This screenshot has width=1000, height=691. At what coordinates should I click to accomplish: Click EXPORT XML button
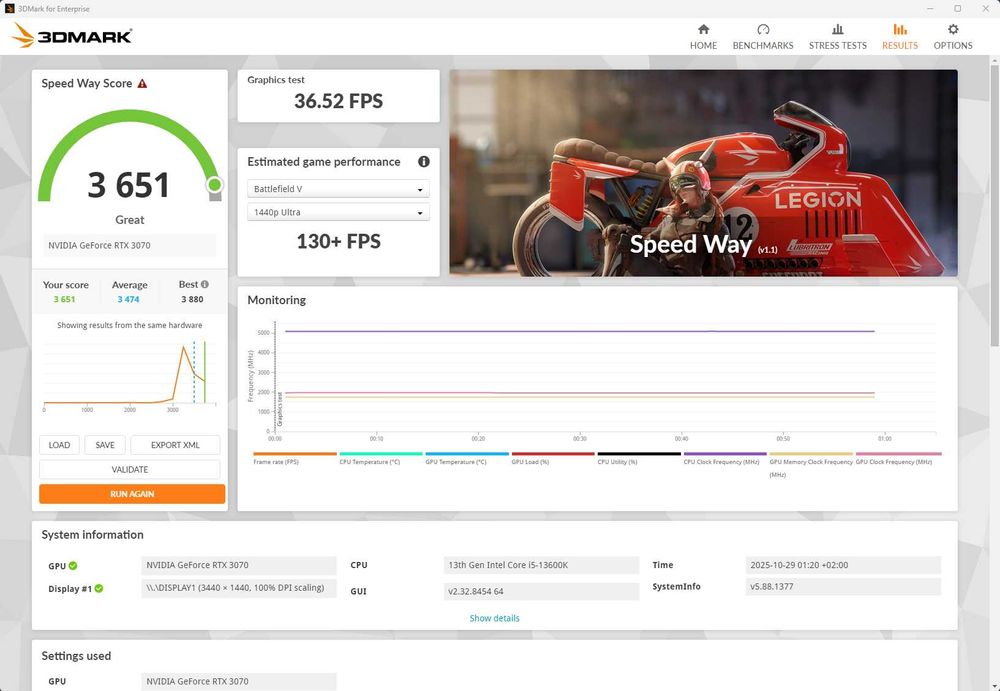[x=175, y=445]
